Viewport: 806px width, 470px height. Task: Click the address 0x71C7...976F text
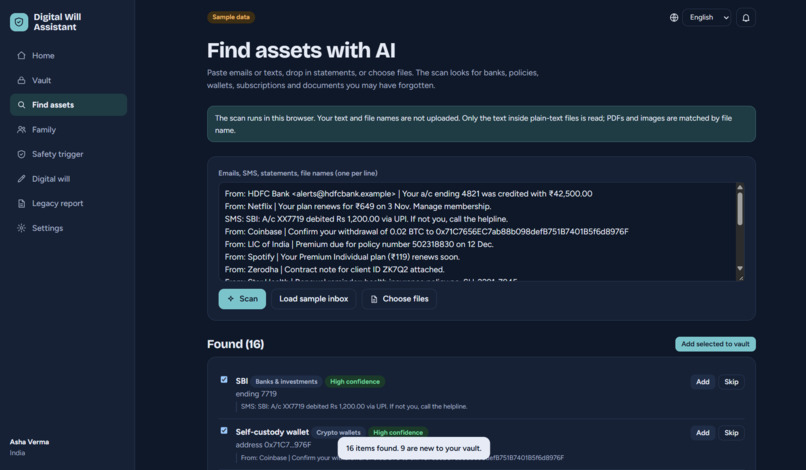click(x=273, y=445)
